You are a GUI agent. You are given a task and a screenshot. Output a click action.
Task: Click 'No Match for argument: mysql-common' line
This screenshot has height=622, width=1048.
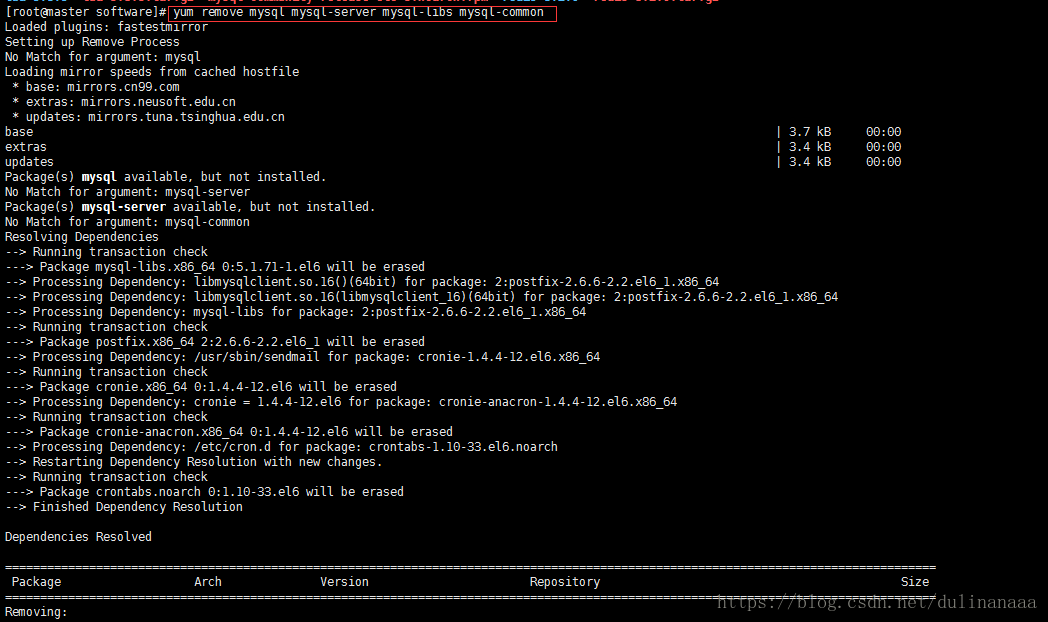[127, 222]
